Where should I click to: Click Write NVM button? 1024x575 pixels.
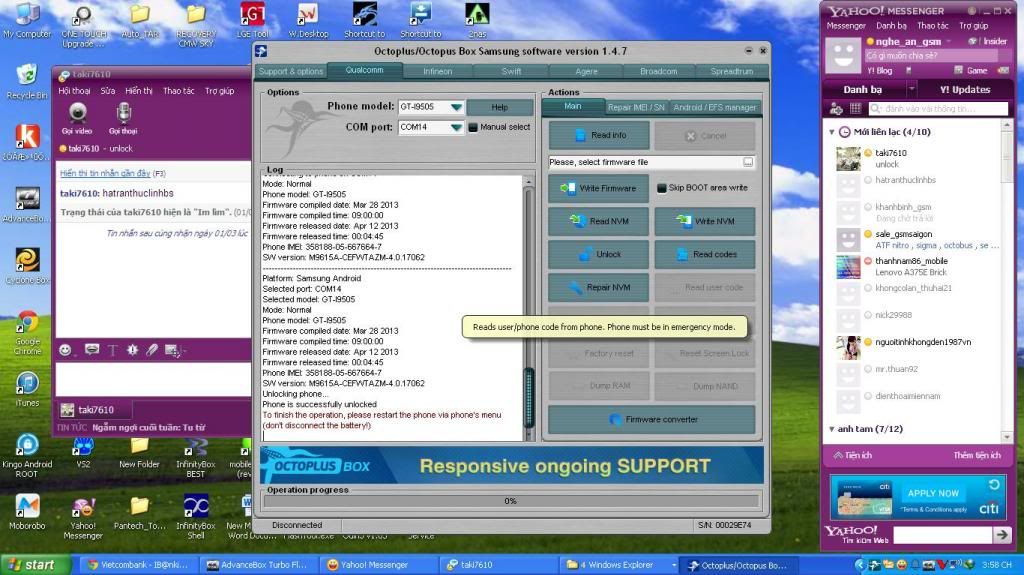(x=705, y=222)
